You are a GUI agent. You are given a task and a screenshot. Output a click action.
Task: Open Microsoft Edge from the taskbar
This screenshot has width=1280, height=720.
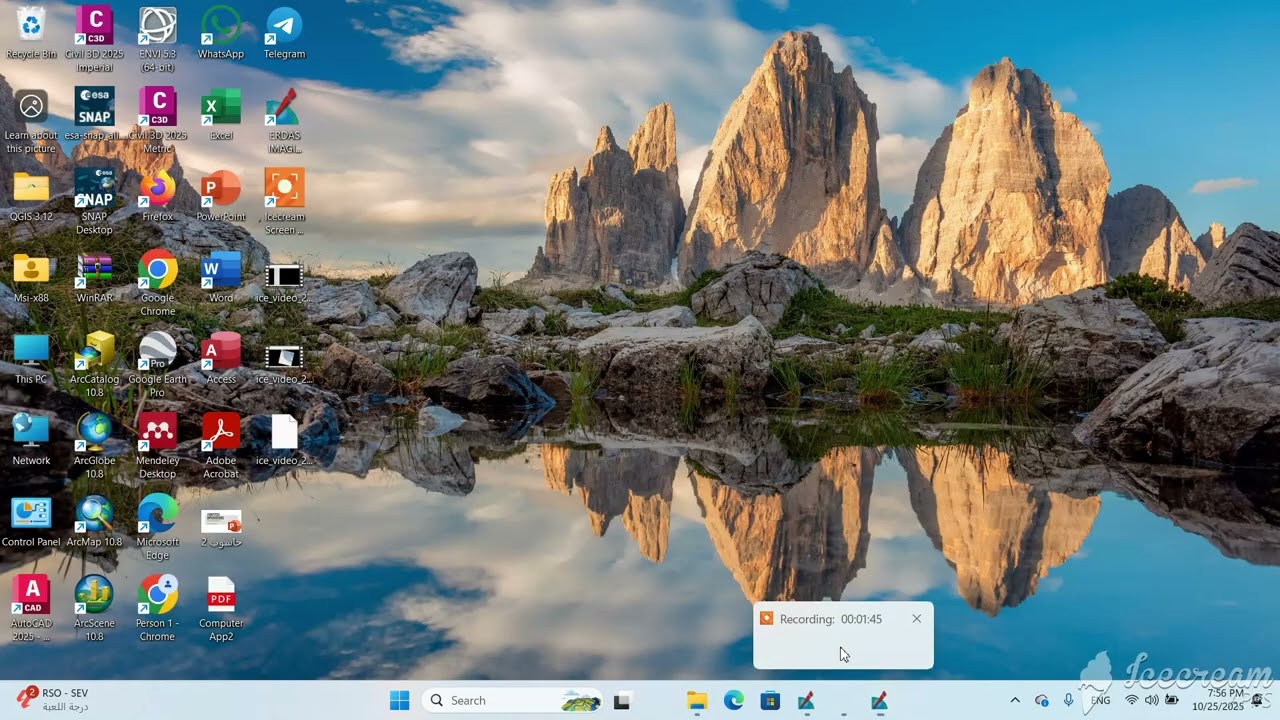pyautogui.click(x=734, y=701)
